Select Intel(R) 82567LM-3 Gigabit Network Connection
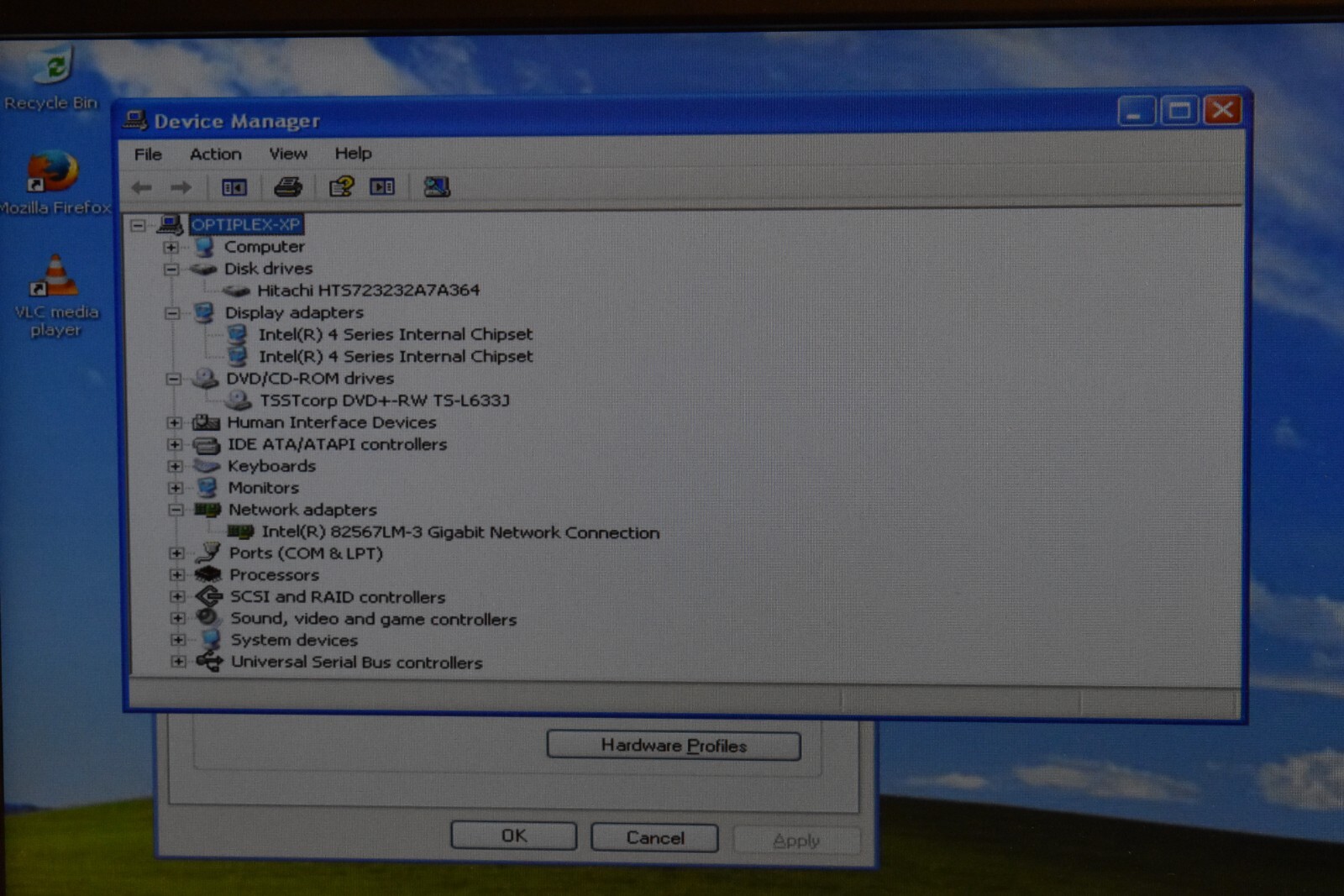This screenshot has height=896, width=1344. [x=460, y=532]
